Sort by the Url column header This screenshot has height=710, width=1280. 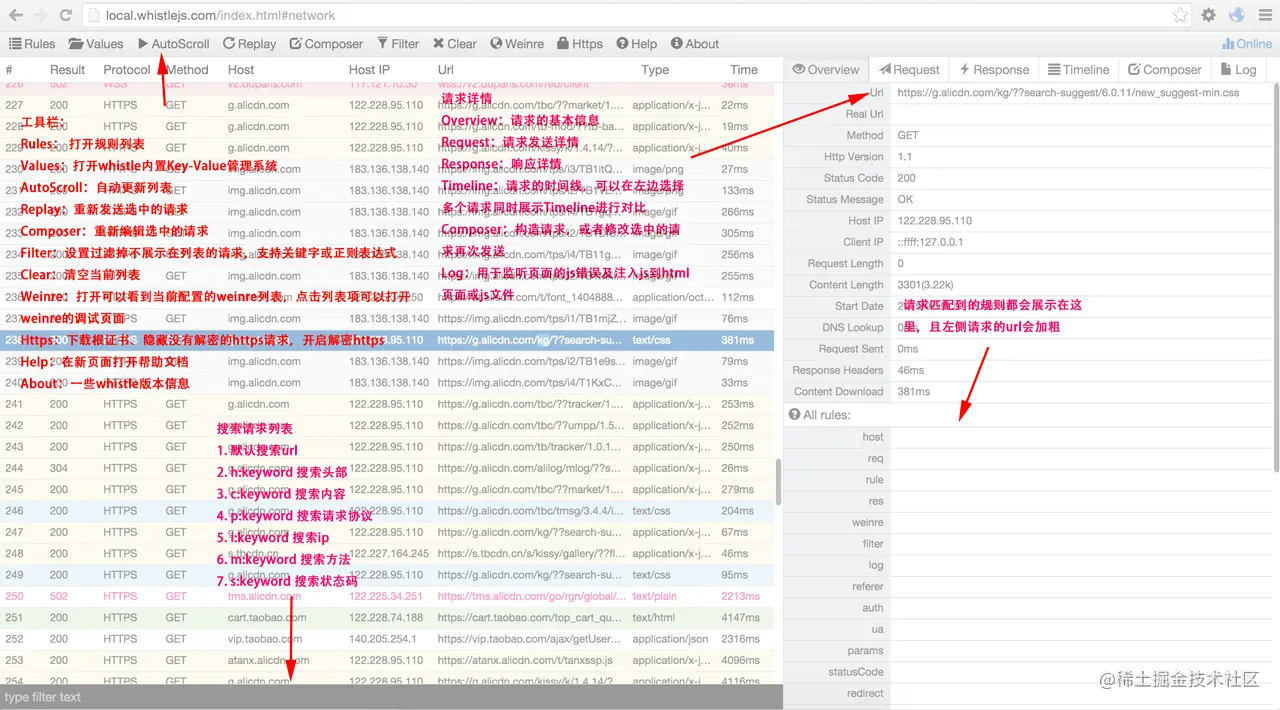pos(446,70)
